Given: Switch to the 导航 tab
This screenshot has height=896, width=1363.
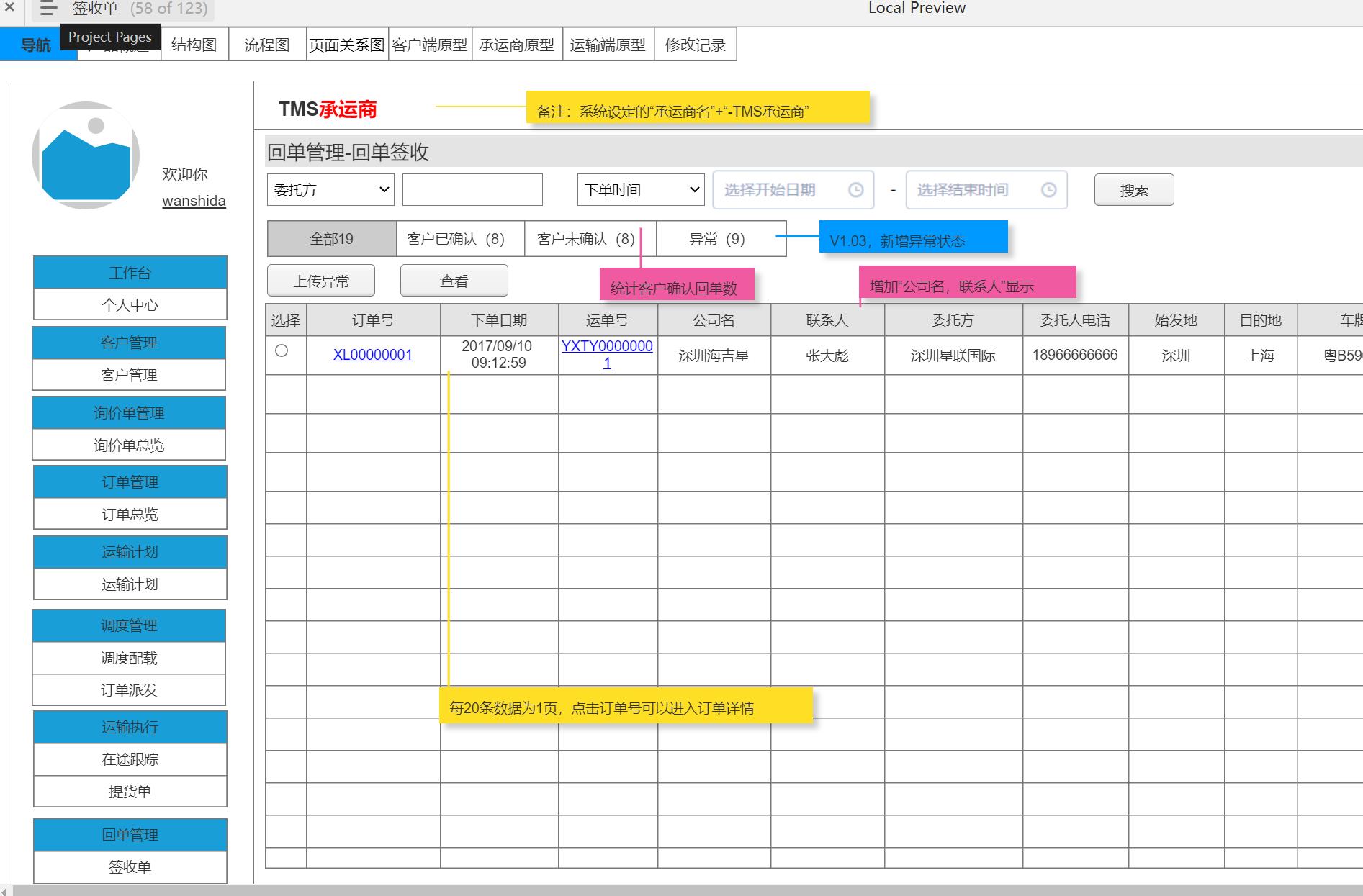Looking at the screenshot, I should coord(36,45).
